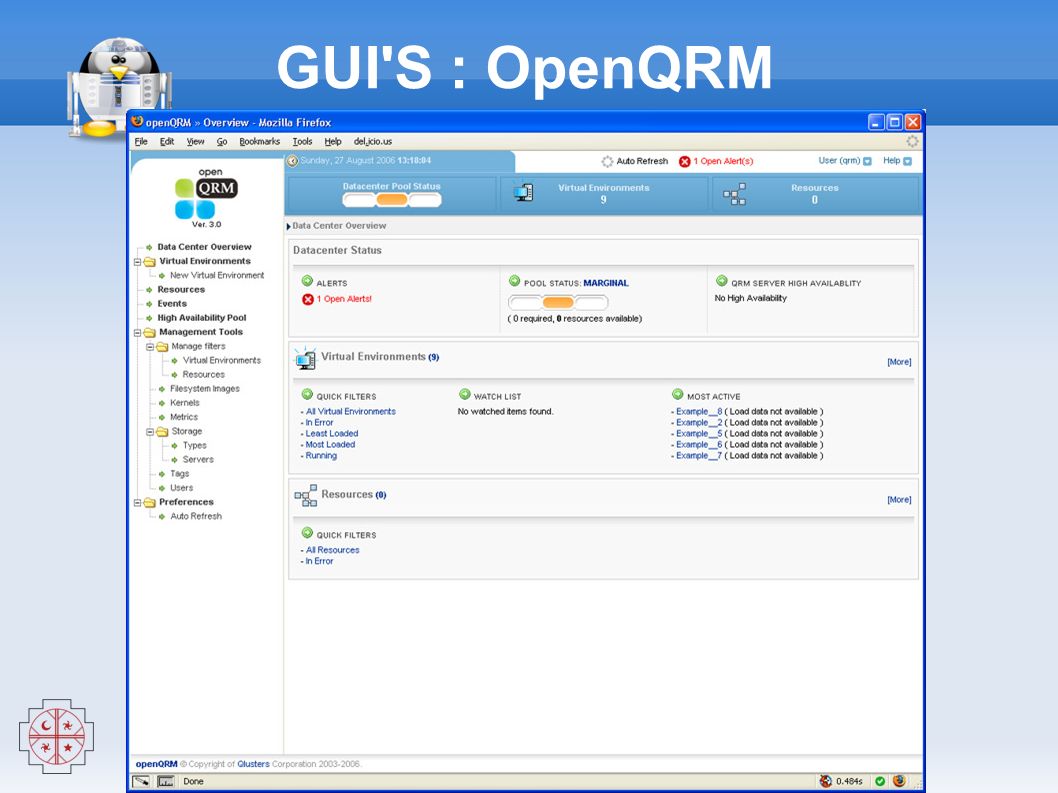
Task: Open the Help dropdown in the top bar
Action: coord(897,161)
